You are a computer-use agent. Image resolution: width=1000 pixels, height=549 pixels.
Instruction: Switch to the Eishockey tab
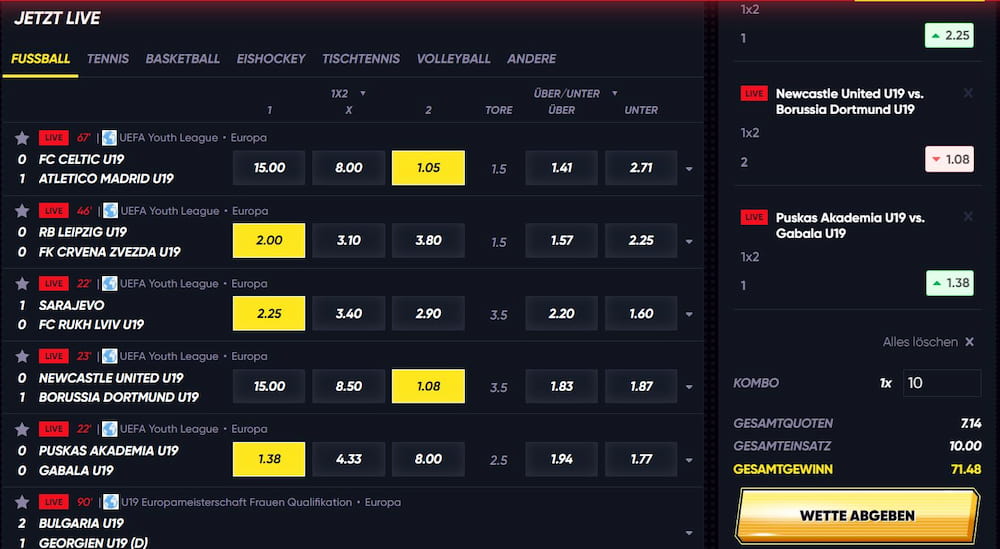(x=270, y=59)
